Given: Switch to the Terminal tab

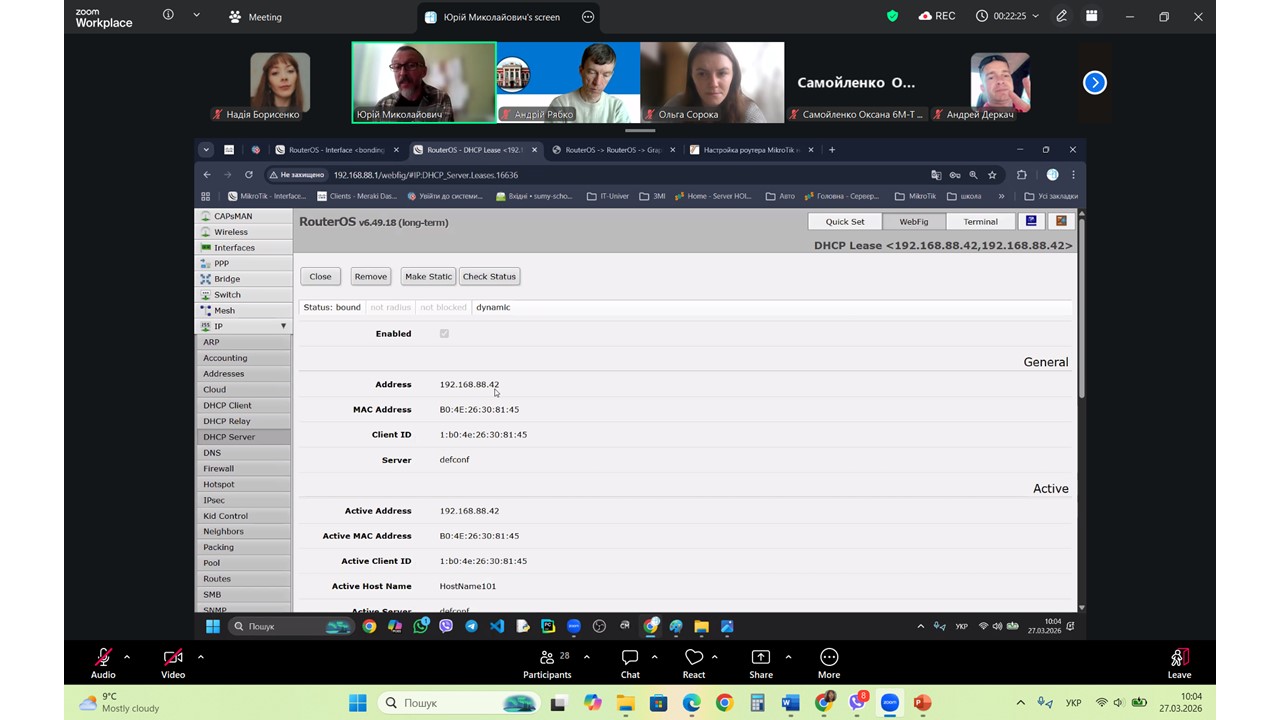Looking at the screenshot, I should click(980, 222).
